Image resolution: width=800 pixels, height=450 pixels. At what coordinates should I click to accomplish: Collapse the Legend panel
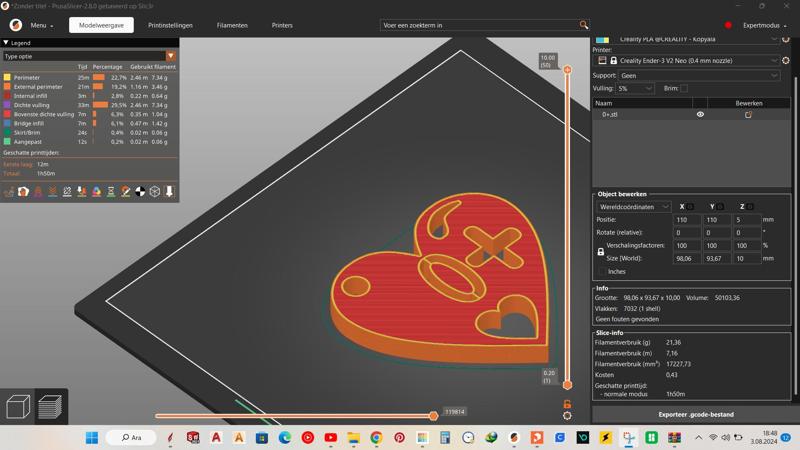click(x=6, y=43)
